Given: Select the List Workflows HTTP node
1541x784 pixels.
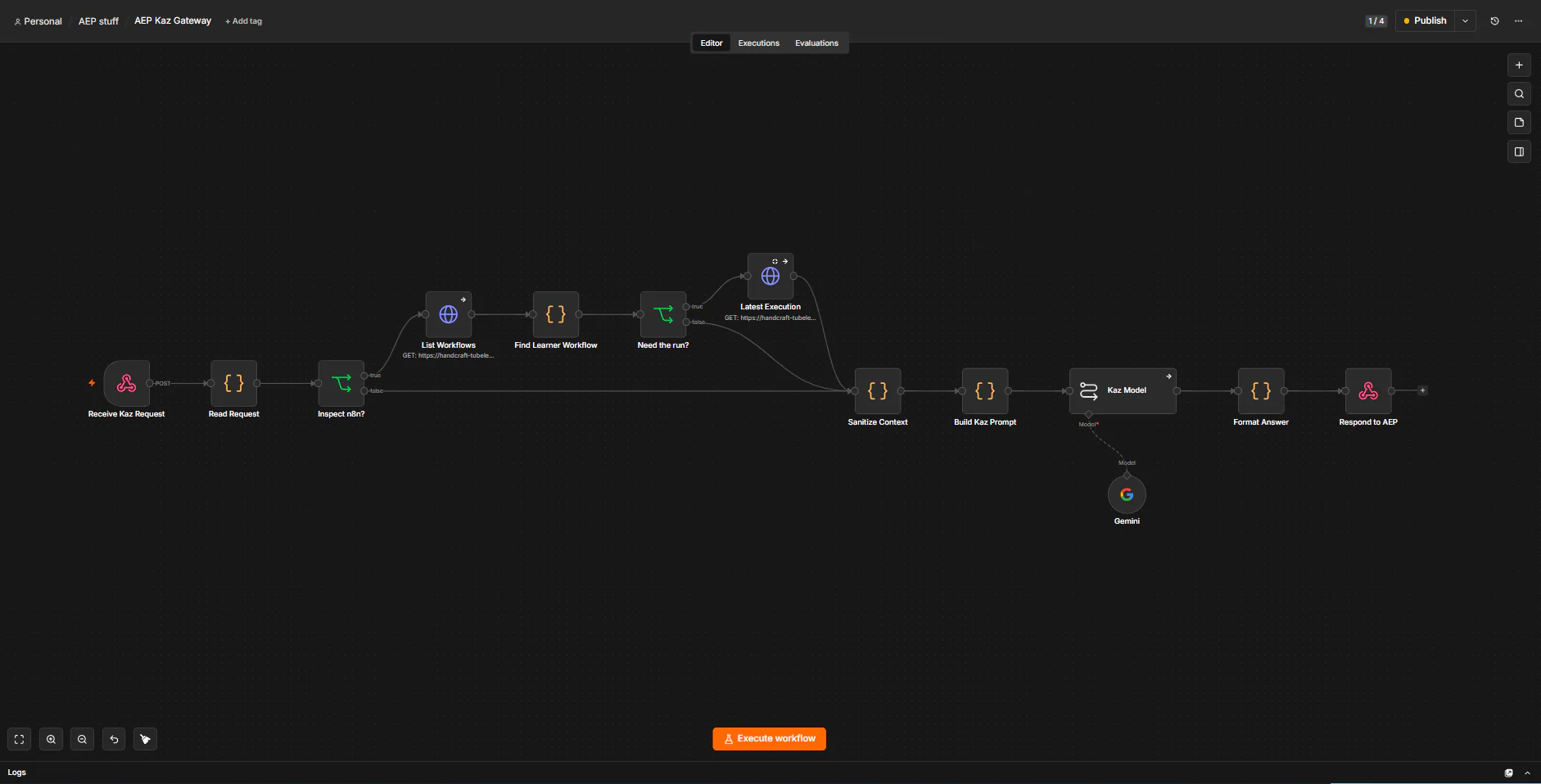Looking at the screenshot, I should point(448,314).
